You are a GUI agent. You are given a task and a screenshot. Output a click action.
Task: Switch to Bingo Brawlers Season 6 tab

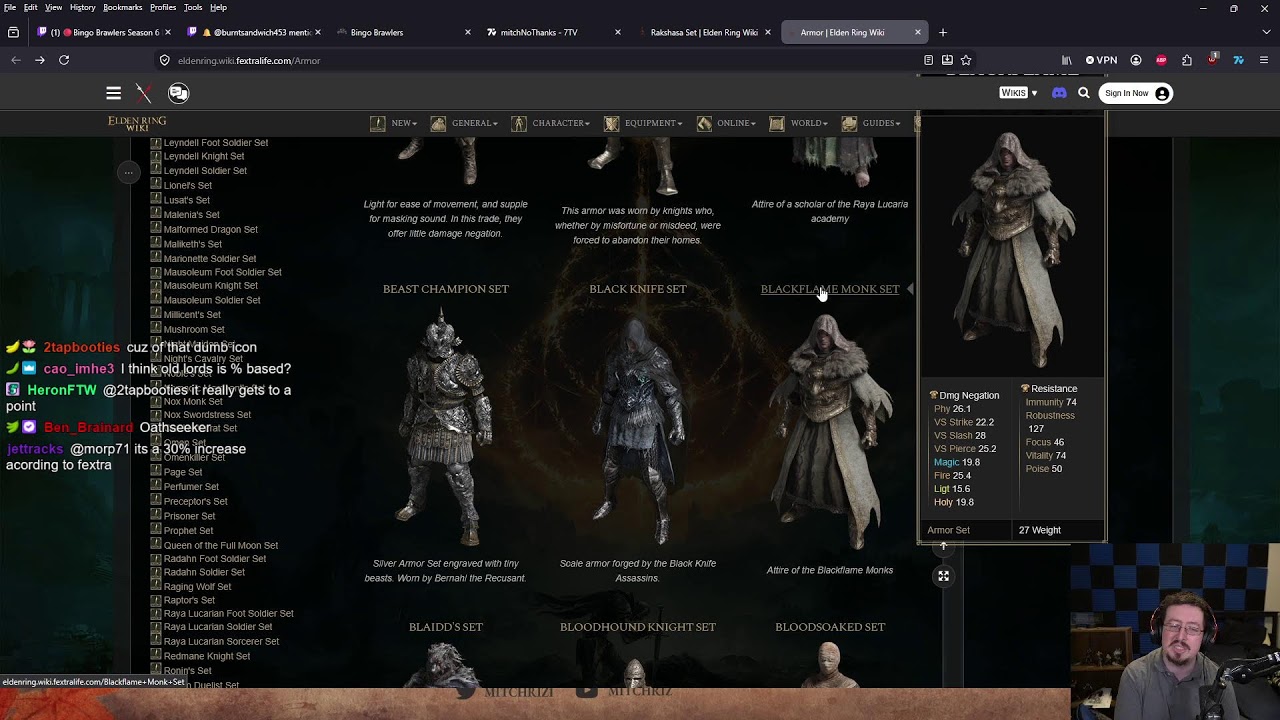pos(104,32)
